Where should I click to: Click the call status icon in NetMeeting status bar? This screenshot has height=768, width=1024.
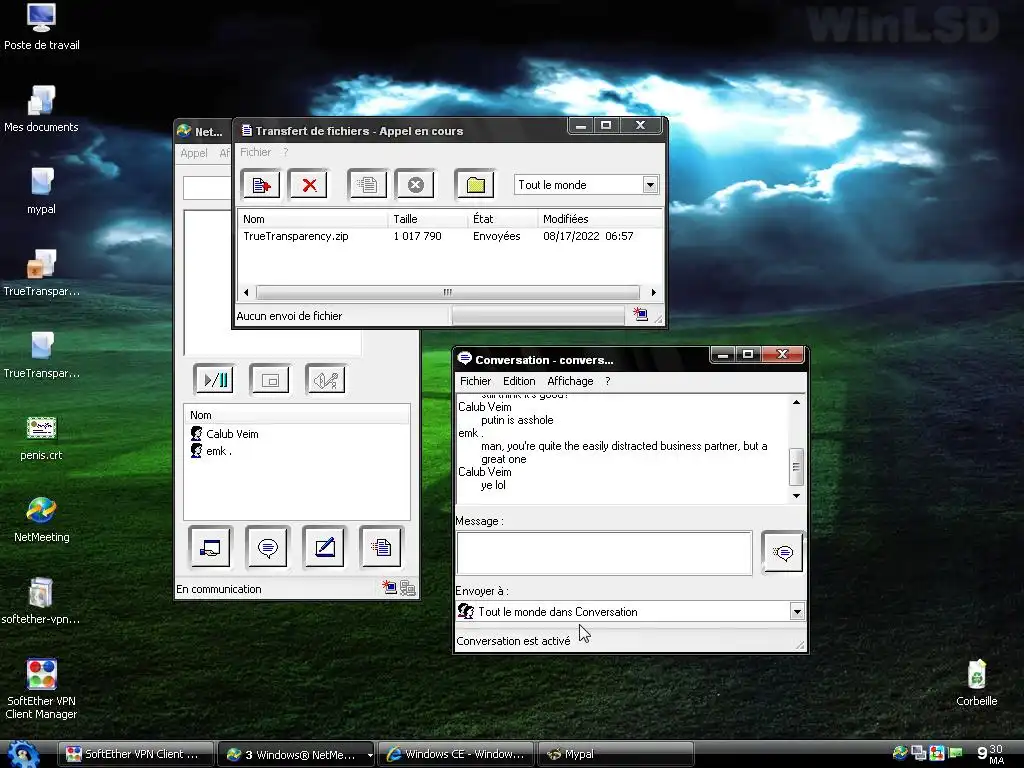pos(390,587)
